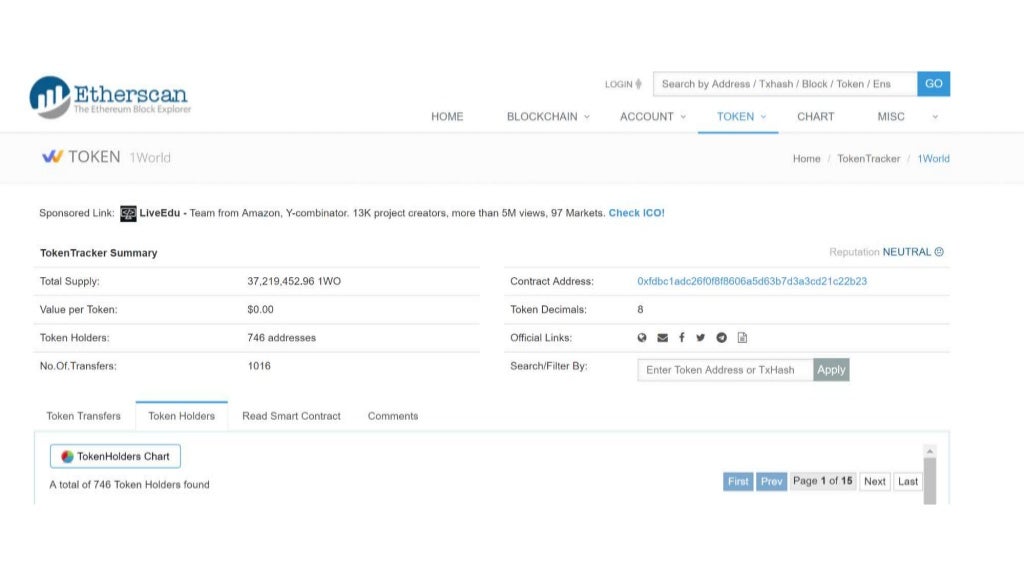This screenshot has width=1024, height=576.
Task: Open the Twitter bird icon in Official Links
Action: [701, 338]
